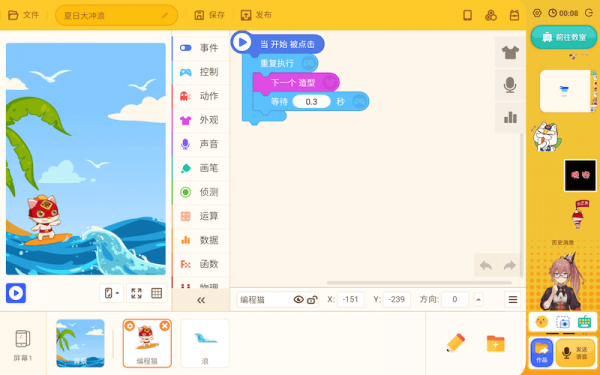Open mobile device preview icon in top bar
This screenshot has height=375, width=600.
tap(467, 15)
